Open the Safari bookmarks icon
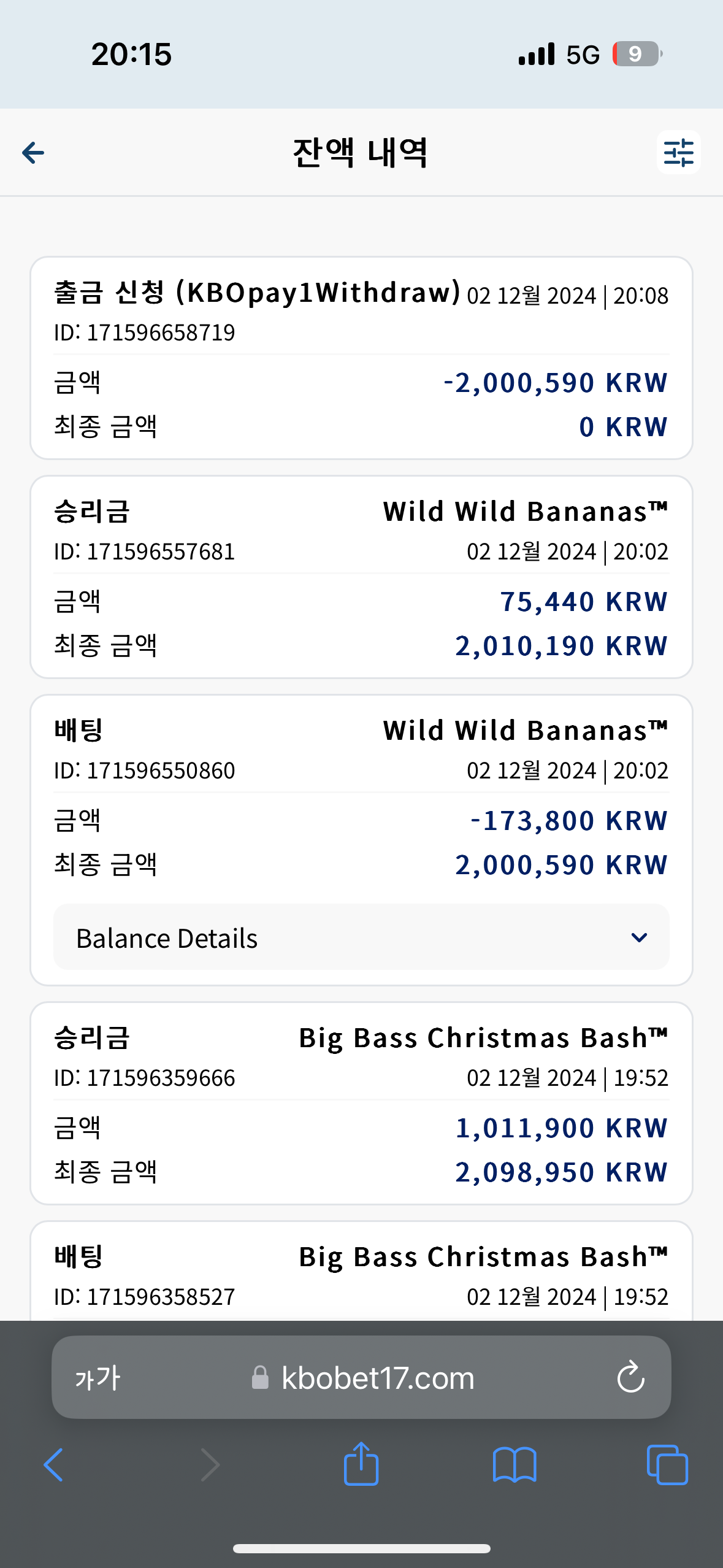723x1568 pixels. coord(515,1466)
